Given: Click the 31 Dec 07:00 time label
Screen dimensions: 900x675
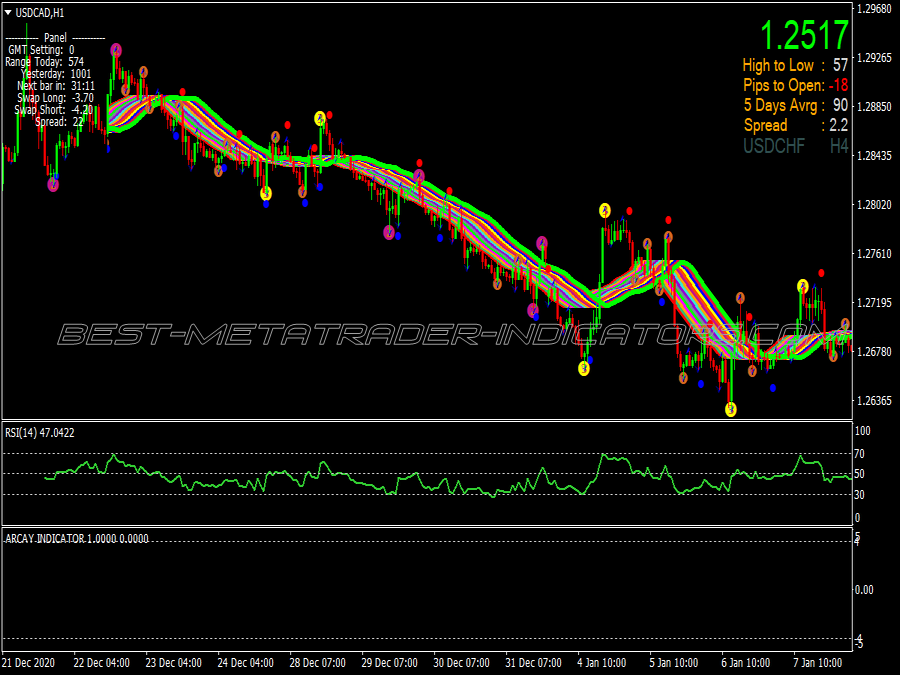Looking at the screenshot, I should coord(534,663).
